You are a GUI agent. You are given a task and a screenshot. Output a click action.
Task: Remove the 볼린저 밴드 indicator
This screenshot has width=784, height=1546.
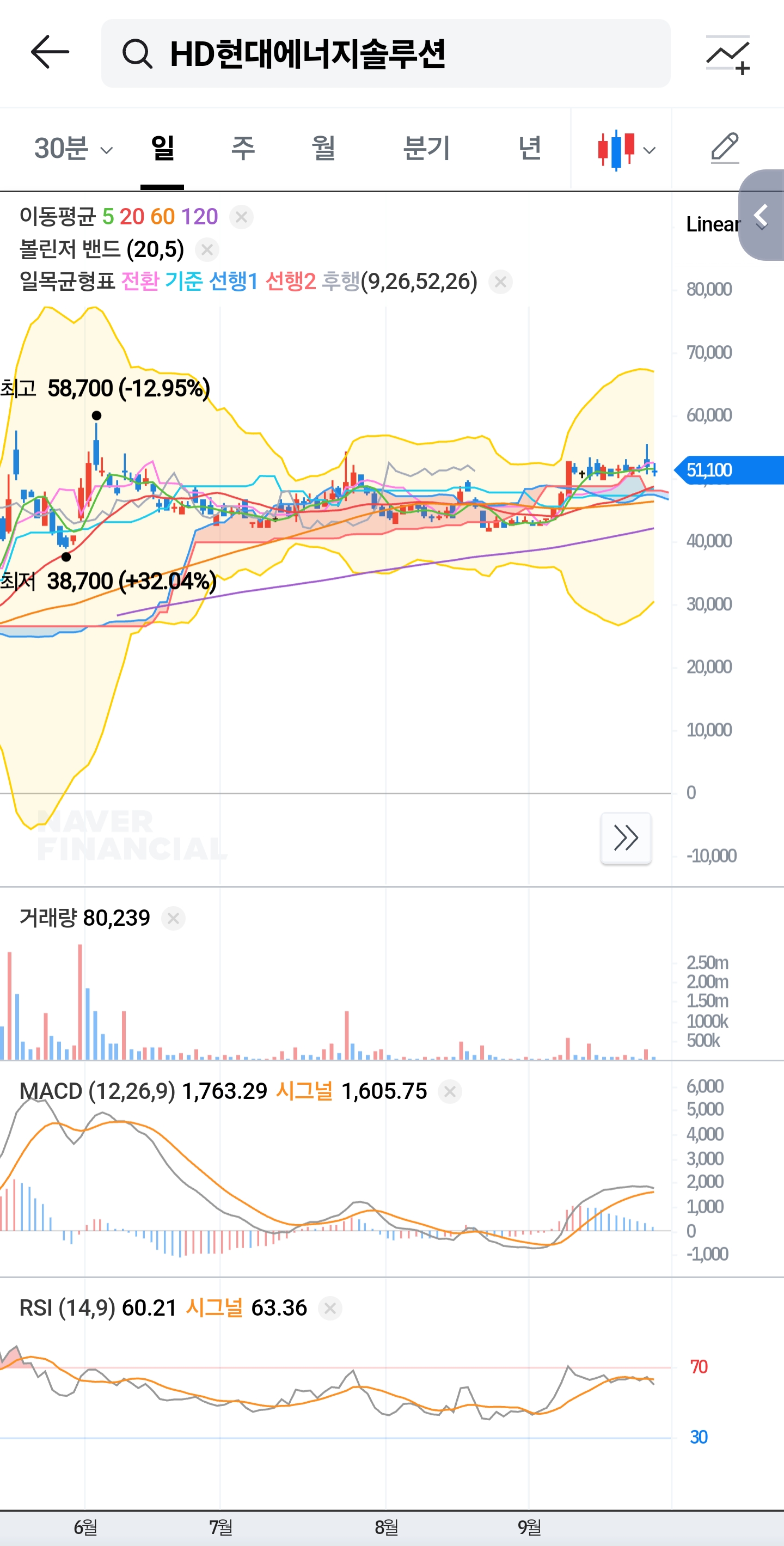pyautogui.click(x=207, y=249)
